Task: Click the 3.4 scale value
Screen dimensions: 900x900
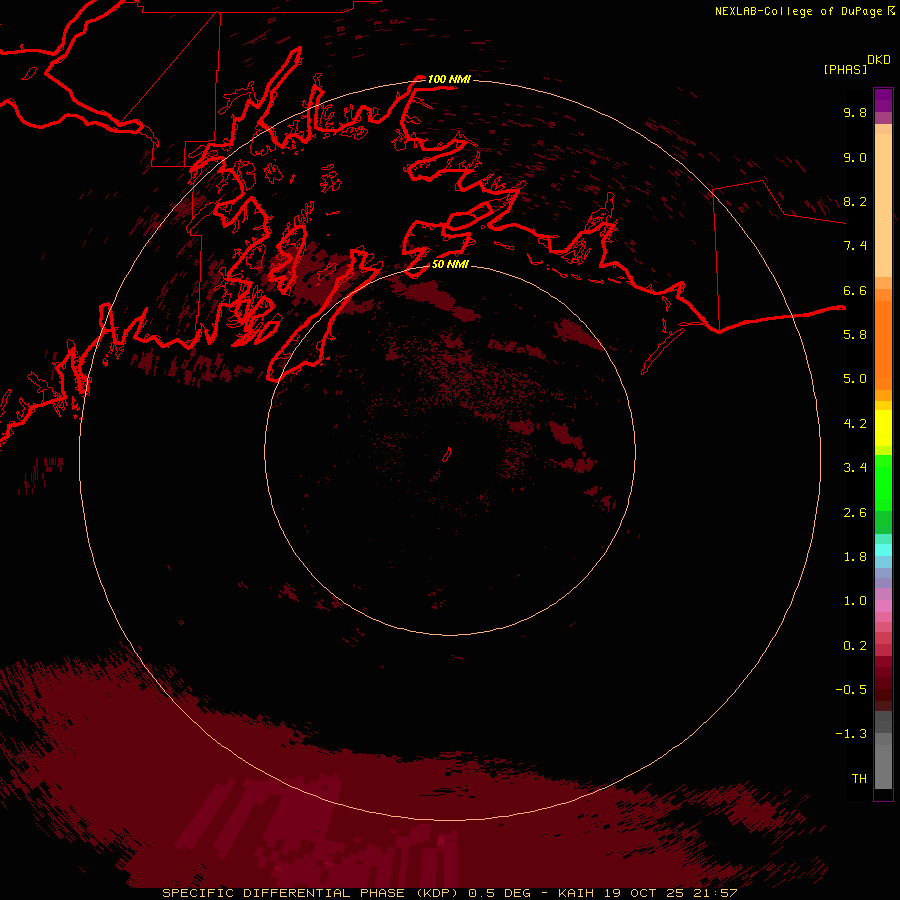Action: (855, 468)
